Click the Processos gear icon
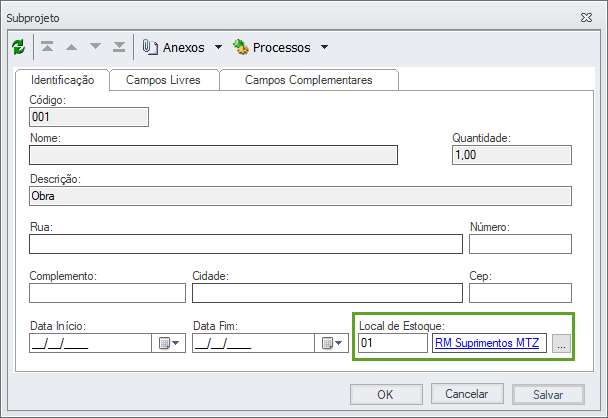 pyautogui.click(x=240, y=47)
